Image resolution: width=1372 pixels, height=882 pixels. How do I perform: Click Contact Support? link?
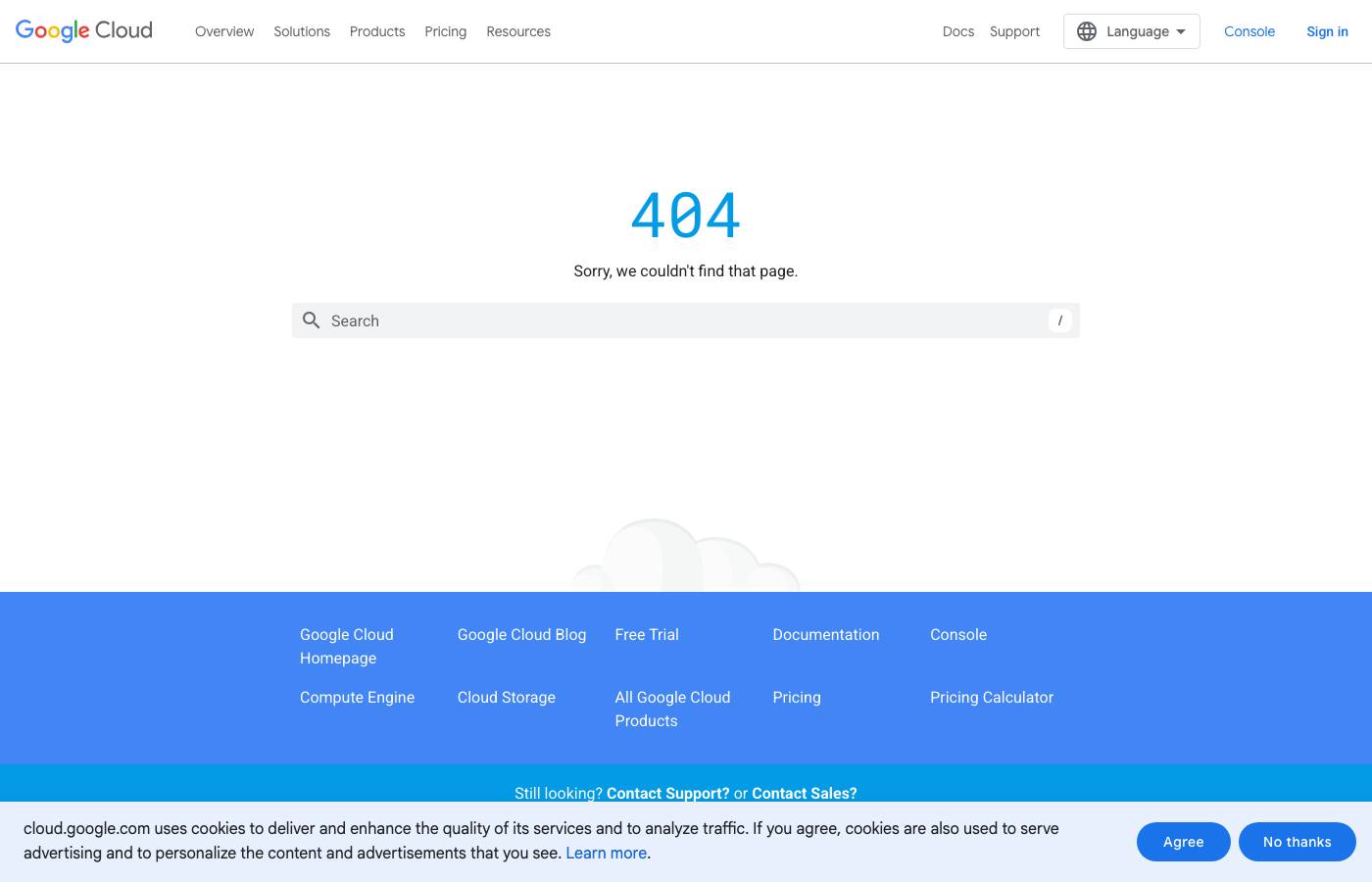pyautogui.click(x=667, y=793)
